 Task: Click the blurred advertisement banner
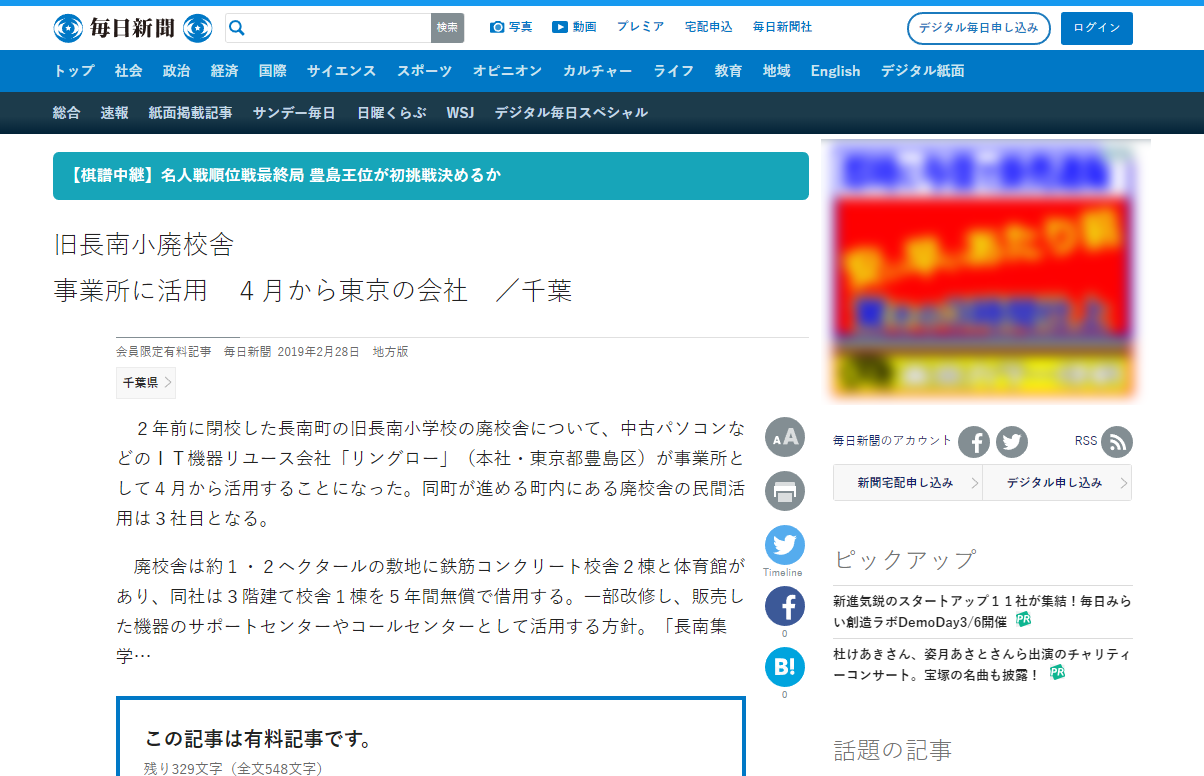point(985,270)
